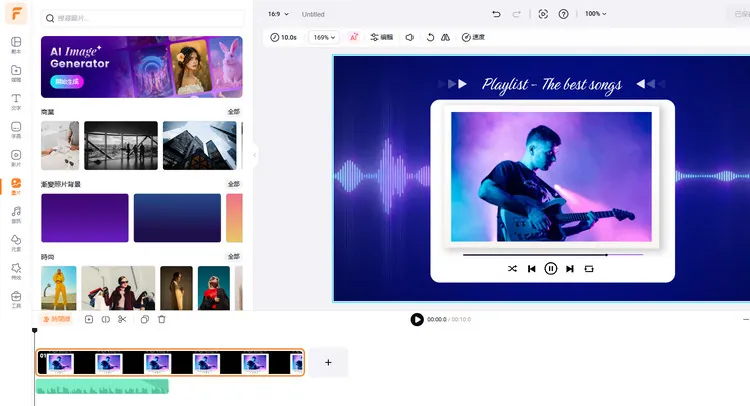Click the next-track icon in canvas player

[570, 269]
